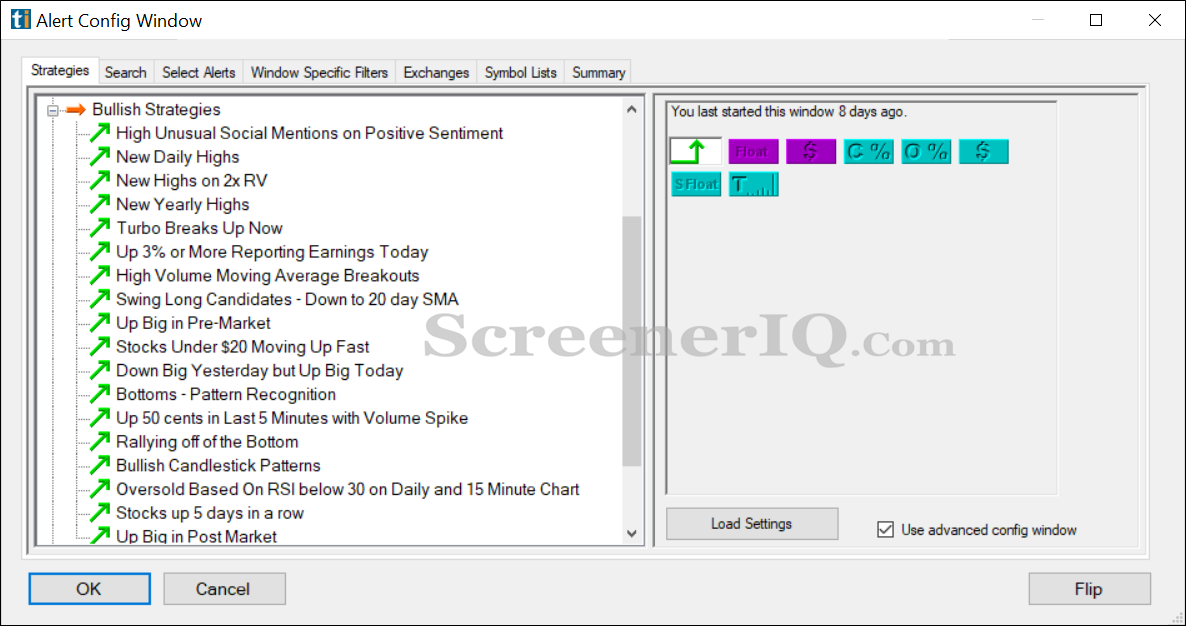Select the purple dollar sign filter icon
1186x626 pixels.
click(811, 151)
